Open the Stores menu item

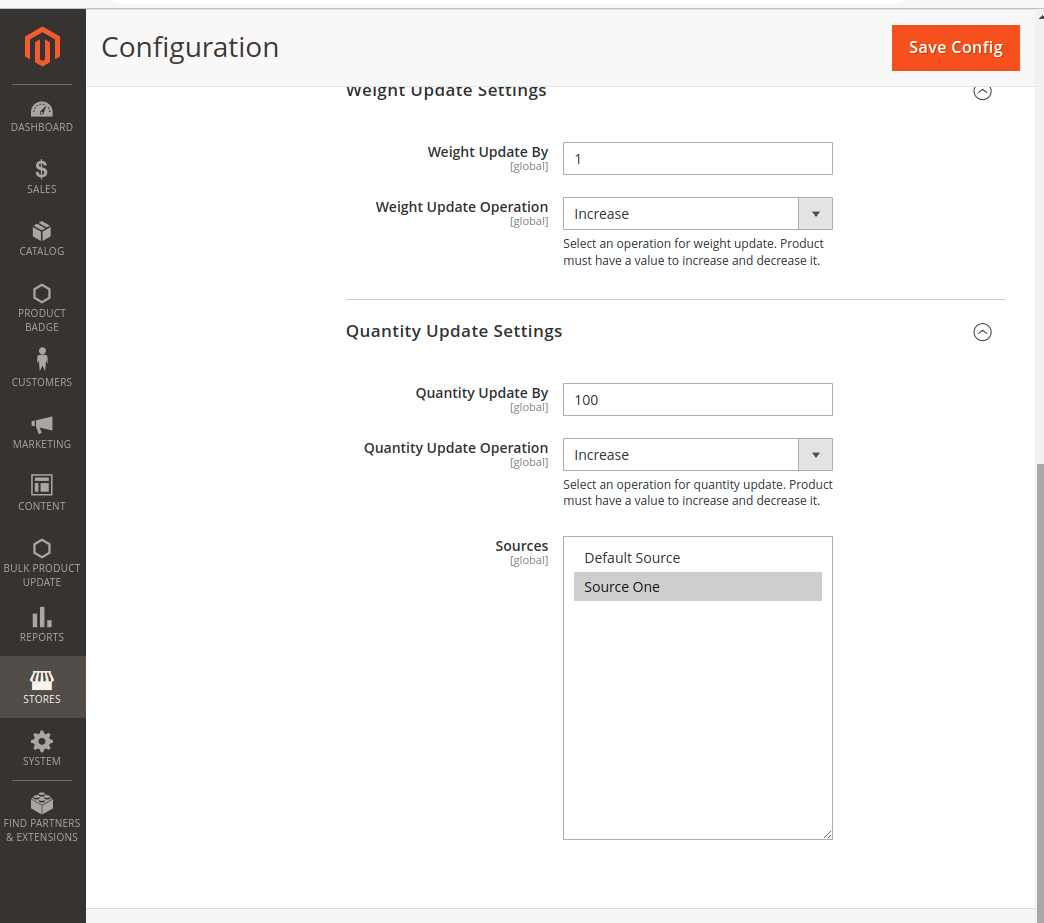(x=42, y=687)
